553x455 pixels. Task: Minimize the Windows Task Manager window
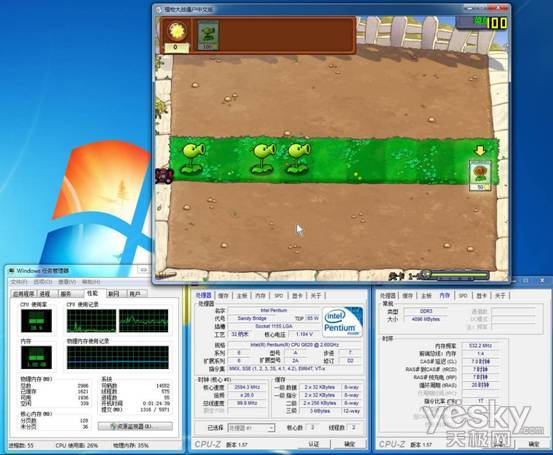click(144, 270)
